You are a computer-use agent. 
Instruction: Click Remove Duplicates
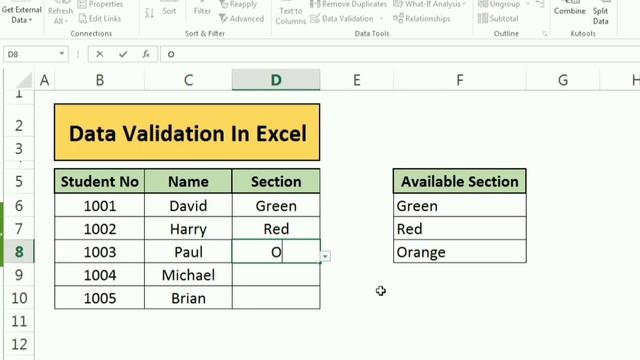348,4
